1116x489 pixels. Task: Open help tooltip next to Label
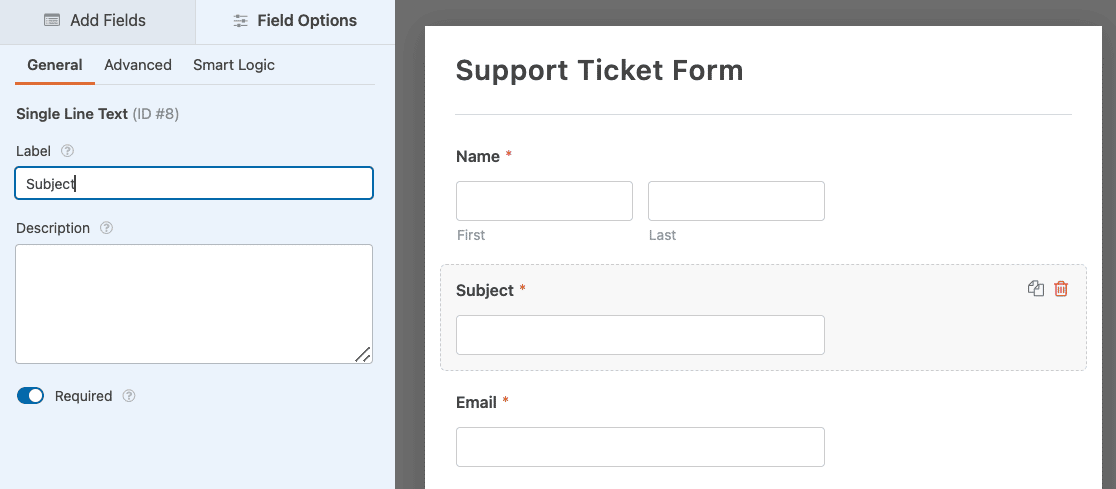click(x=68, y=151)
